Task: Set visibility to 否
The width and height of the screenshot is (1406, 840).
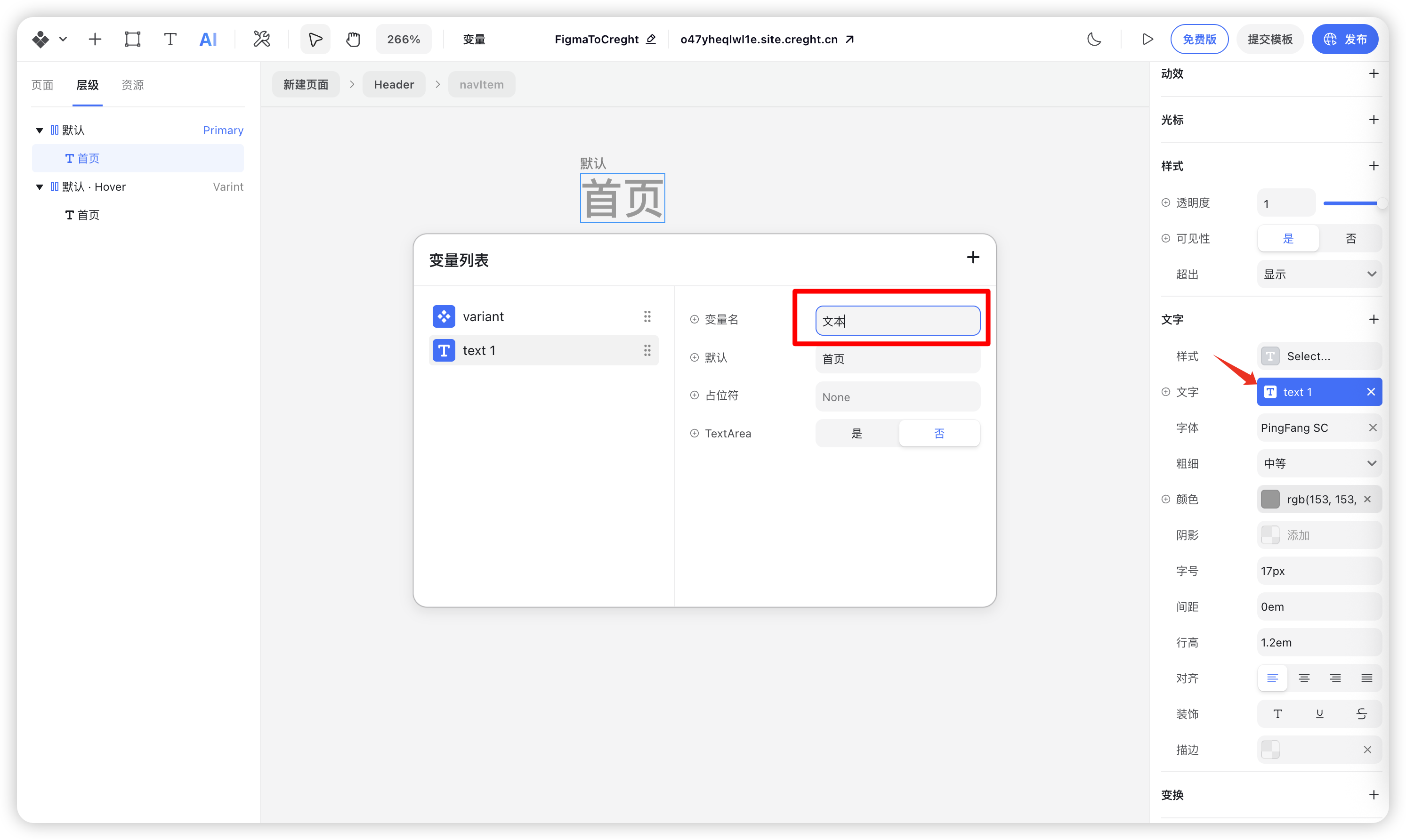Action: coord(1350,238)
